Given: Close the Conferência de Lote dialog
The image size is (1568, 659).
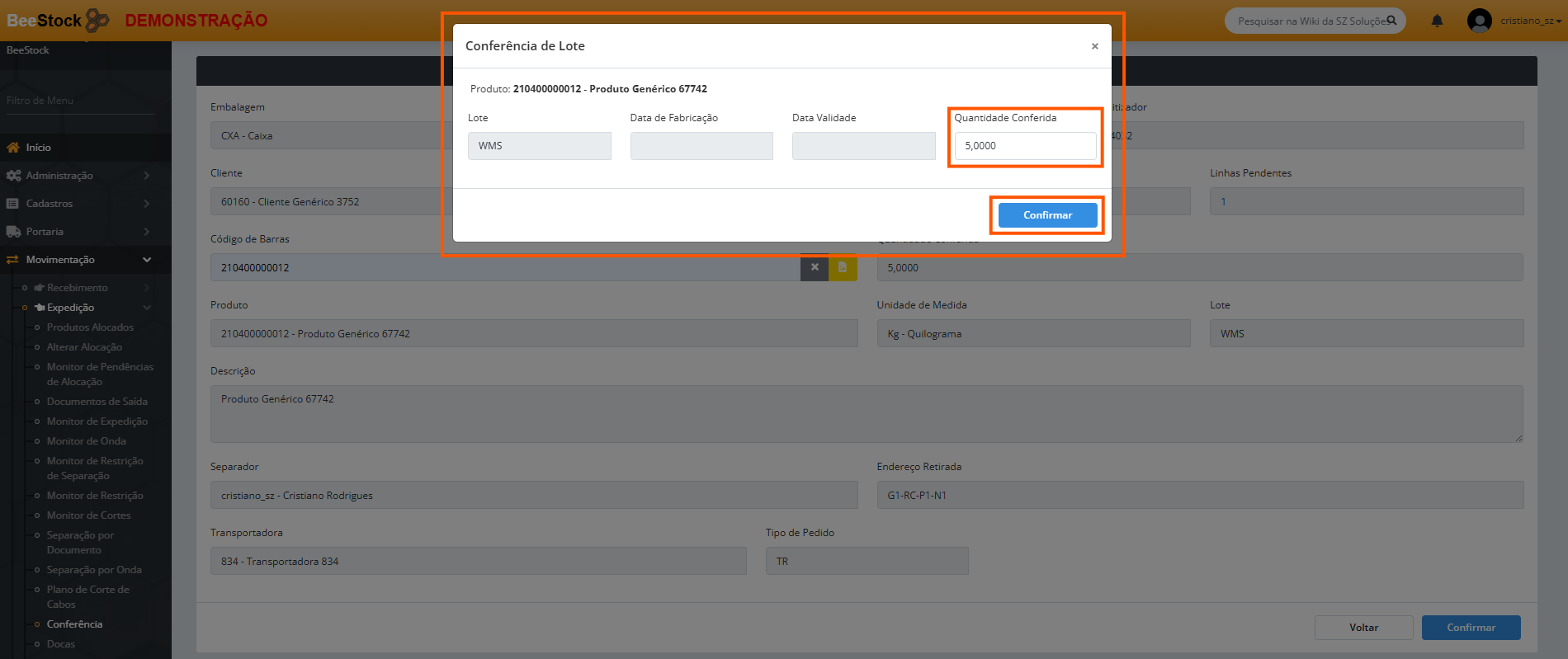Looking at the screenshot, I should pyautogui.click(x=1094, y=46).
